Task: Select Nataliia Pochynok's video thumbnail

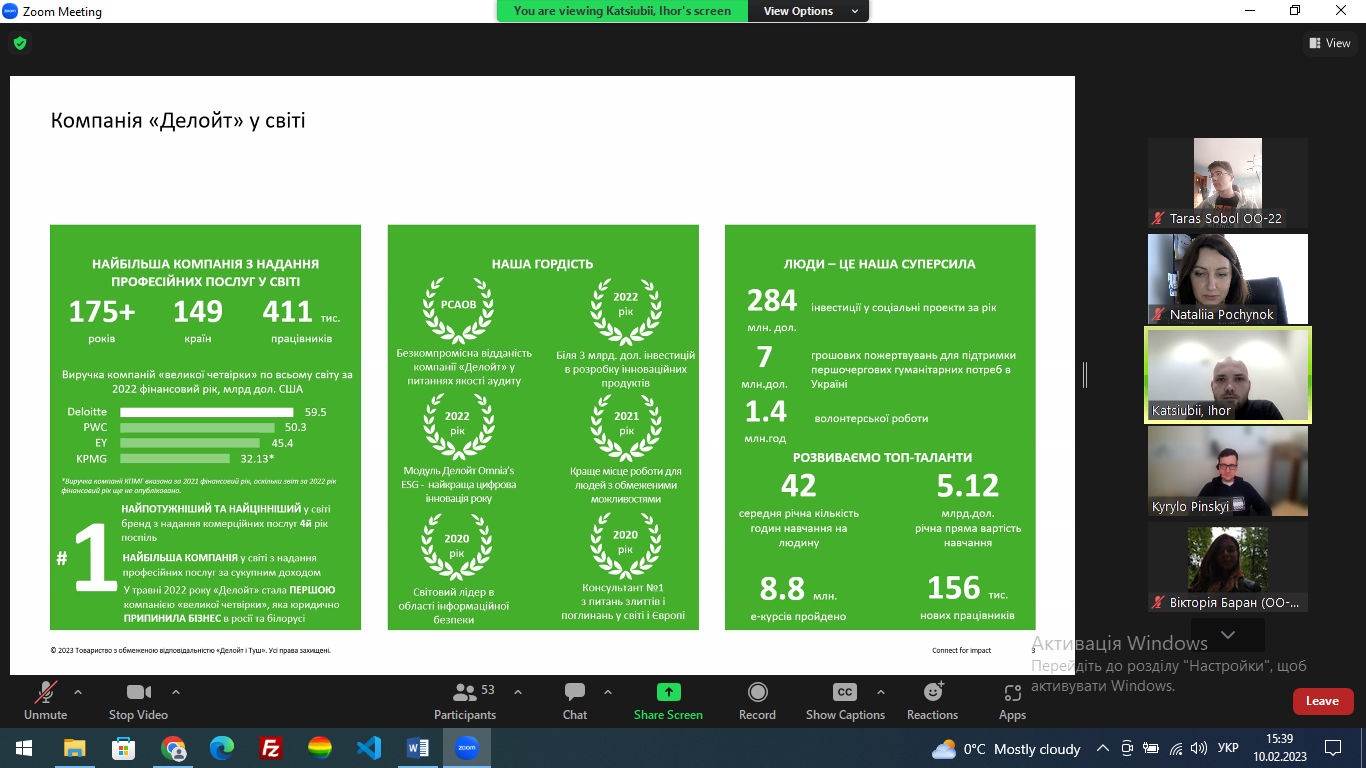Action: pos(1228,279)
